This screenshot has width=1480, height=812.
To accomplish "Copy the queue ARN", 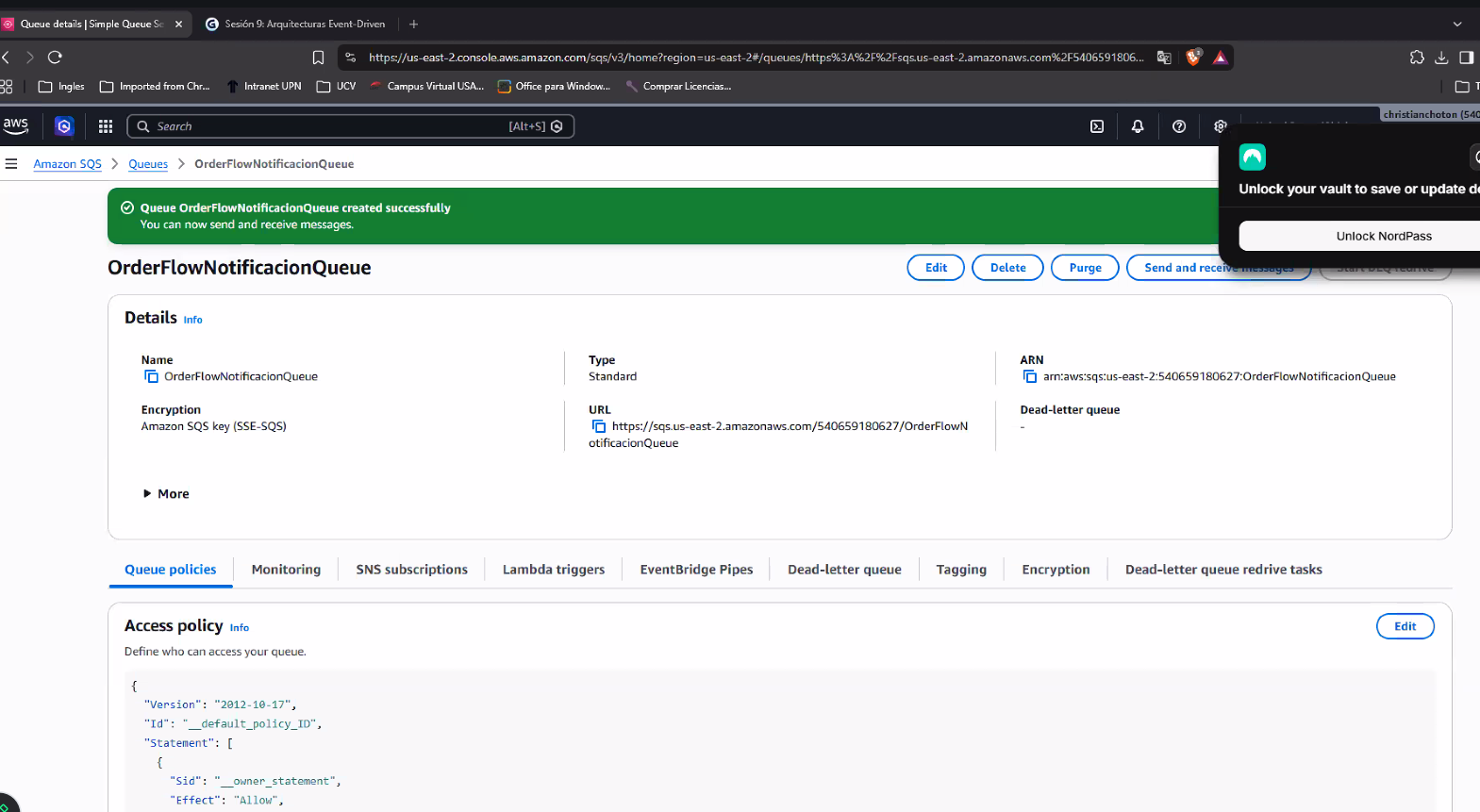I will coord(1030,376).
